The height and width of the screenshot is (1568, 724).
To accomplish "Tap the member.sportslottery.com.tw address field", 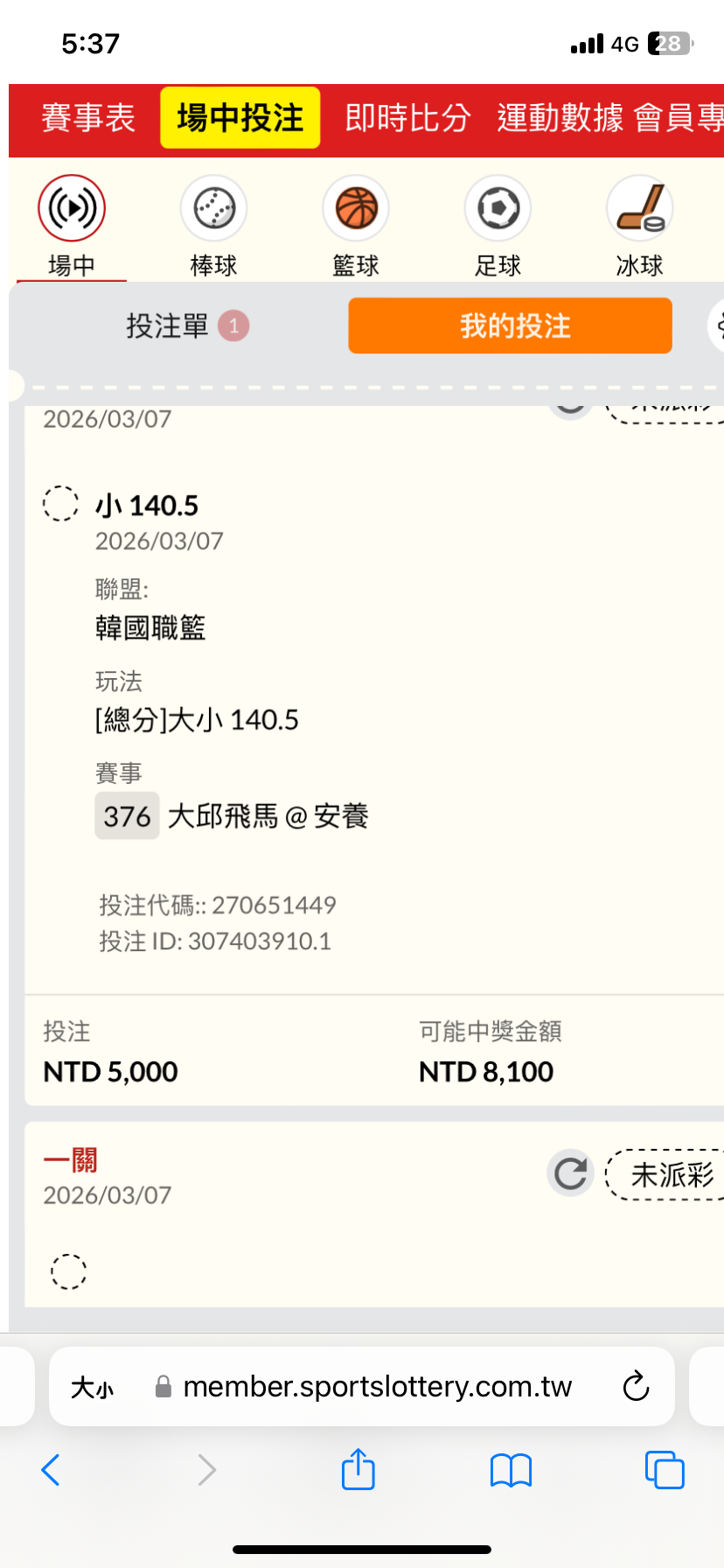I will pos(376,1387).
